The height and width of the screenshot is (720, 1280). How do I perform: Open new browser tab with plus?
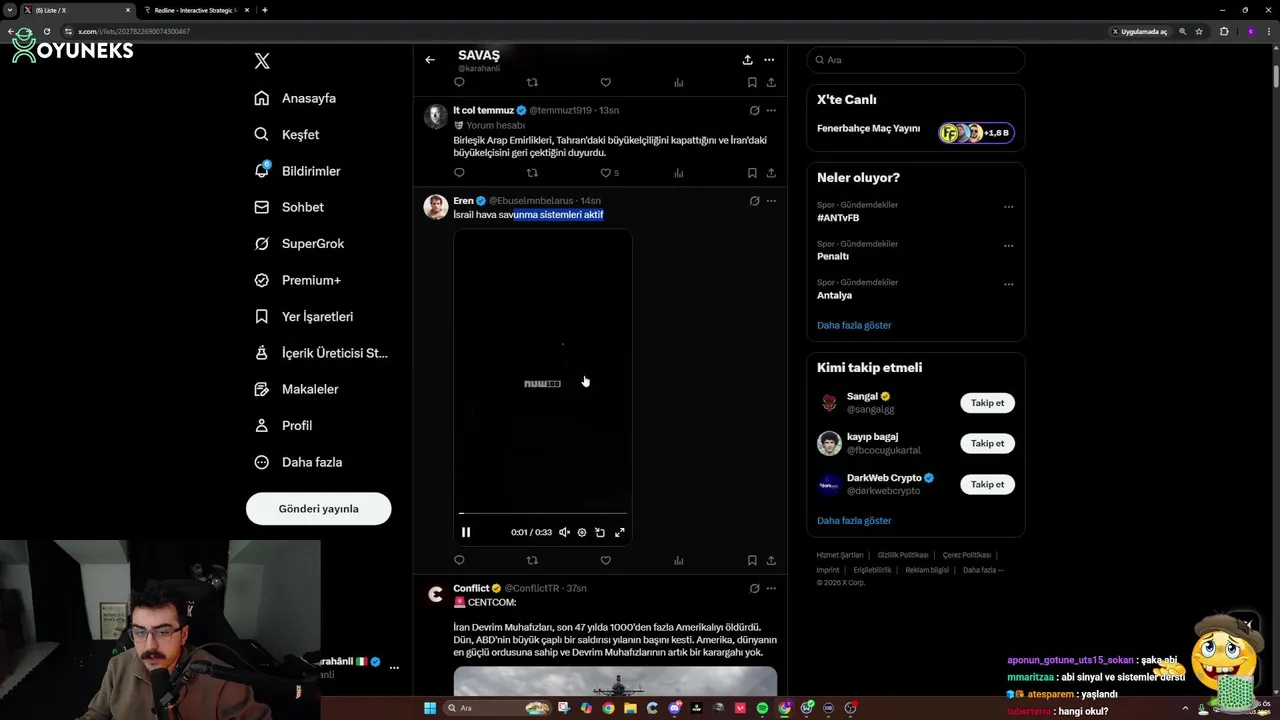coord(264,10)
